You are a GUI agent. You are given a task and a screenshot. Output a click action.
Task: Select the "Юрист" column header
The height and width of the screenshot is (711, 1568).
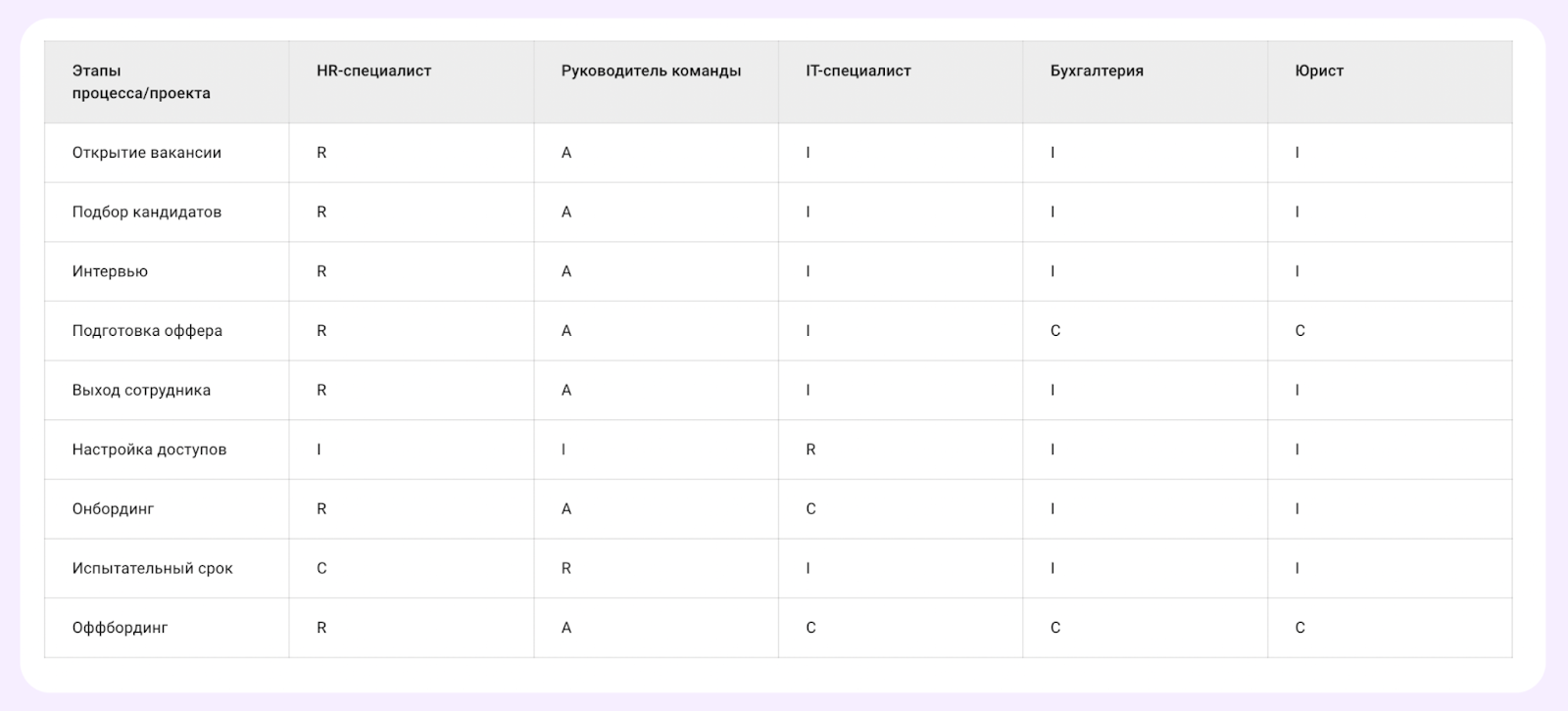tap(1319, 71)
